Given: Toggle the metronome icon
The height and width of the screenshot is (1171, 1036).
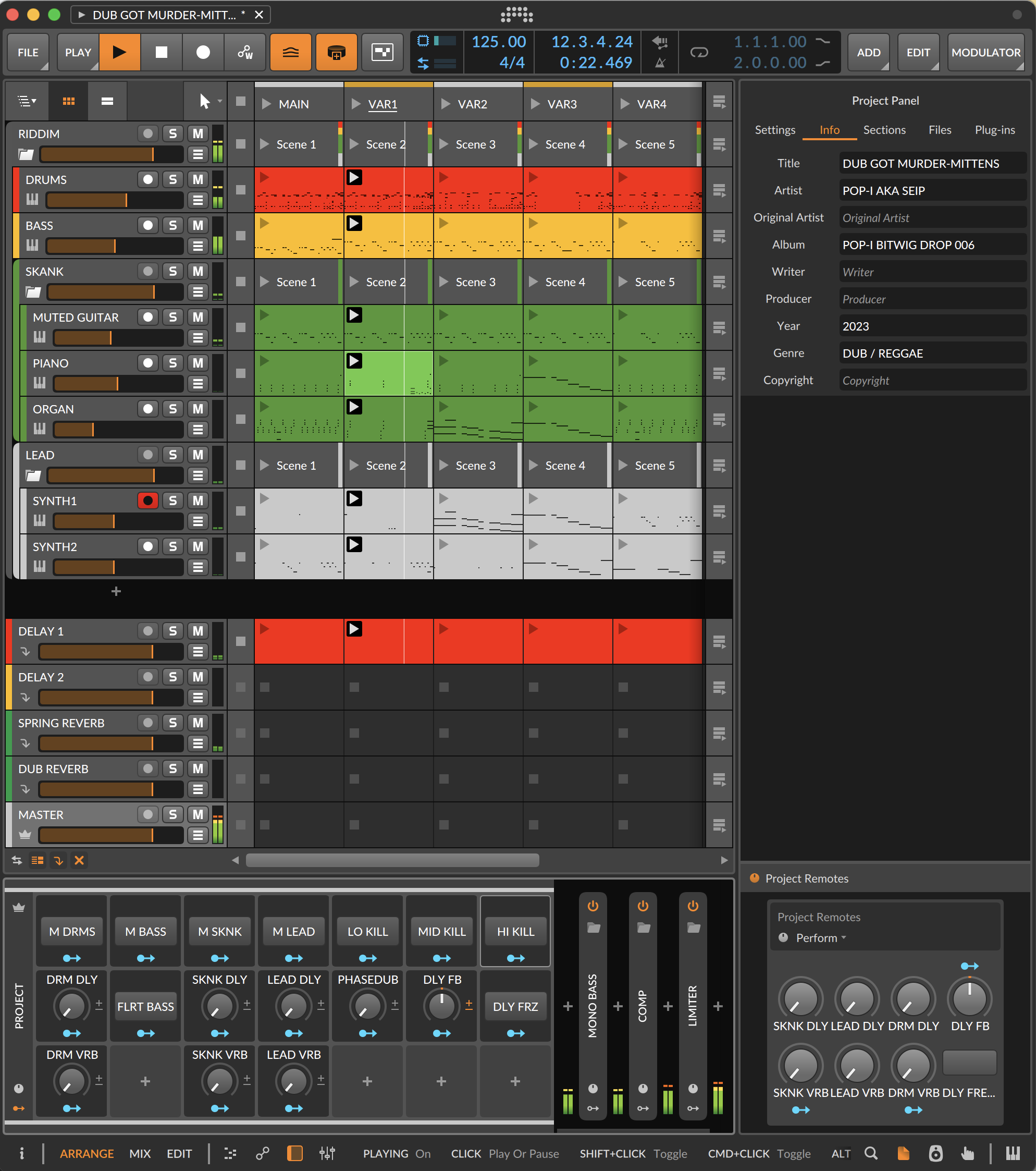Looking at the screenshot, I should click(660, 63).
